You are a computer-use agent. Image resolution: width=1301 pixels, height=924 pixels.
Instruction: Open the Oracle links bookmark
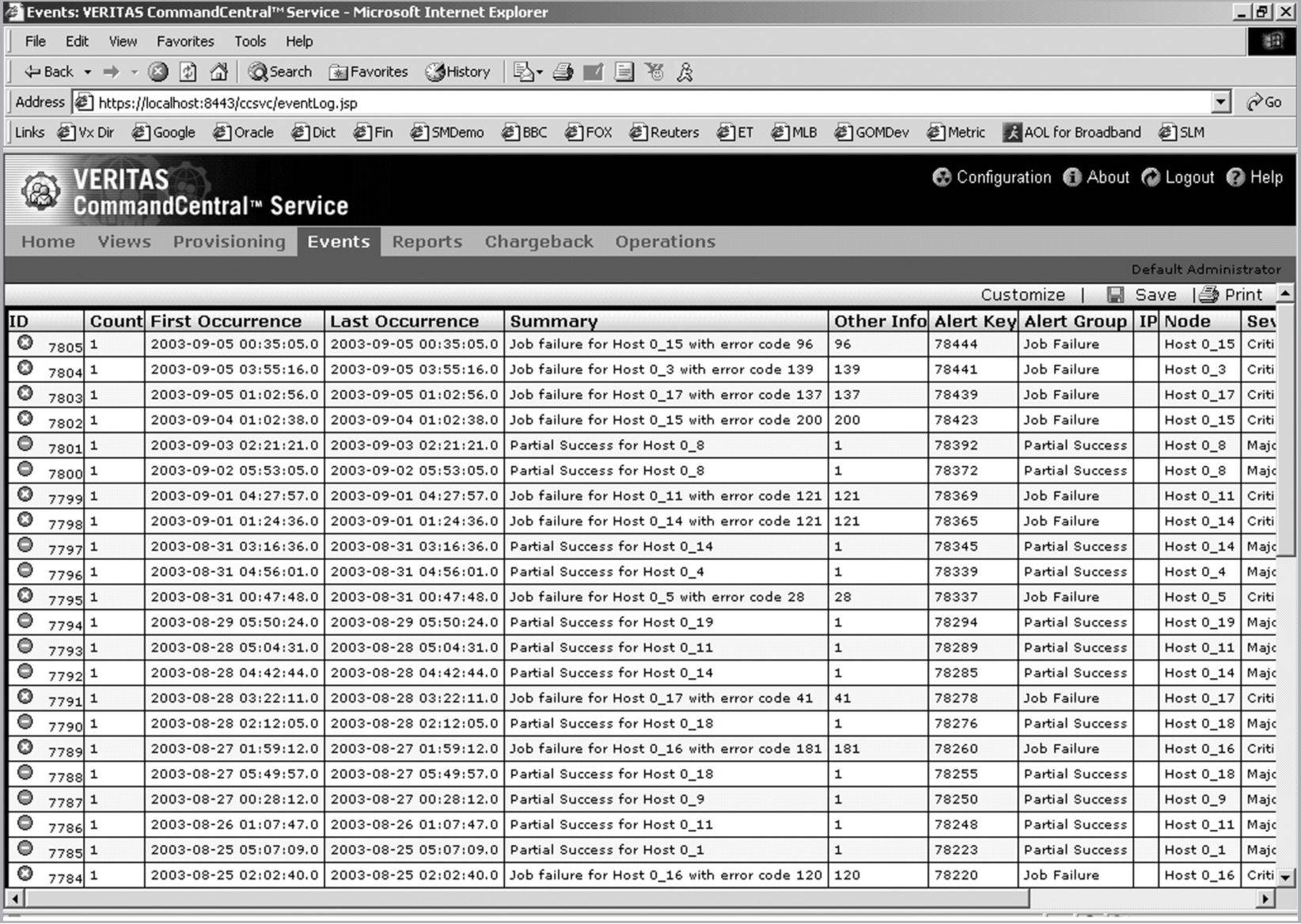pos(244,132)
